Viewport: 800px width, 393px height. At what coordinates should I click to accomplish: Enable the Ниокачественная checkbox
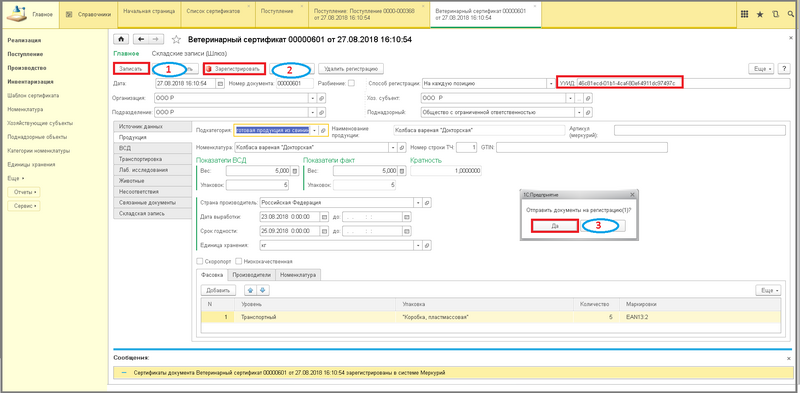(238, 261)
